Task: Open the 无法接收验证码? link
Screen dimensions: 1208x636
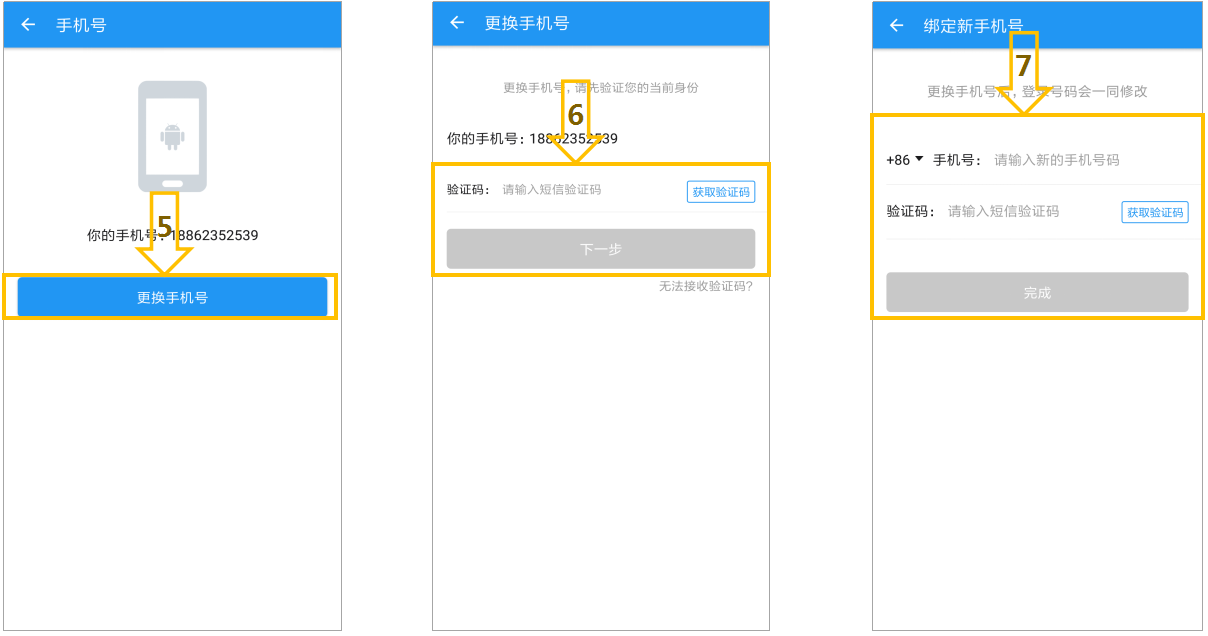Action: [705, 286]
